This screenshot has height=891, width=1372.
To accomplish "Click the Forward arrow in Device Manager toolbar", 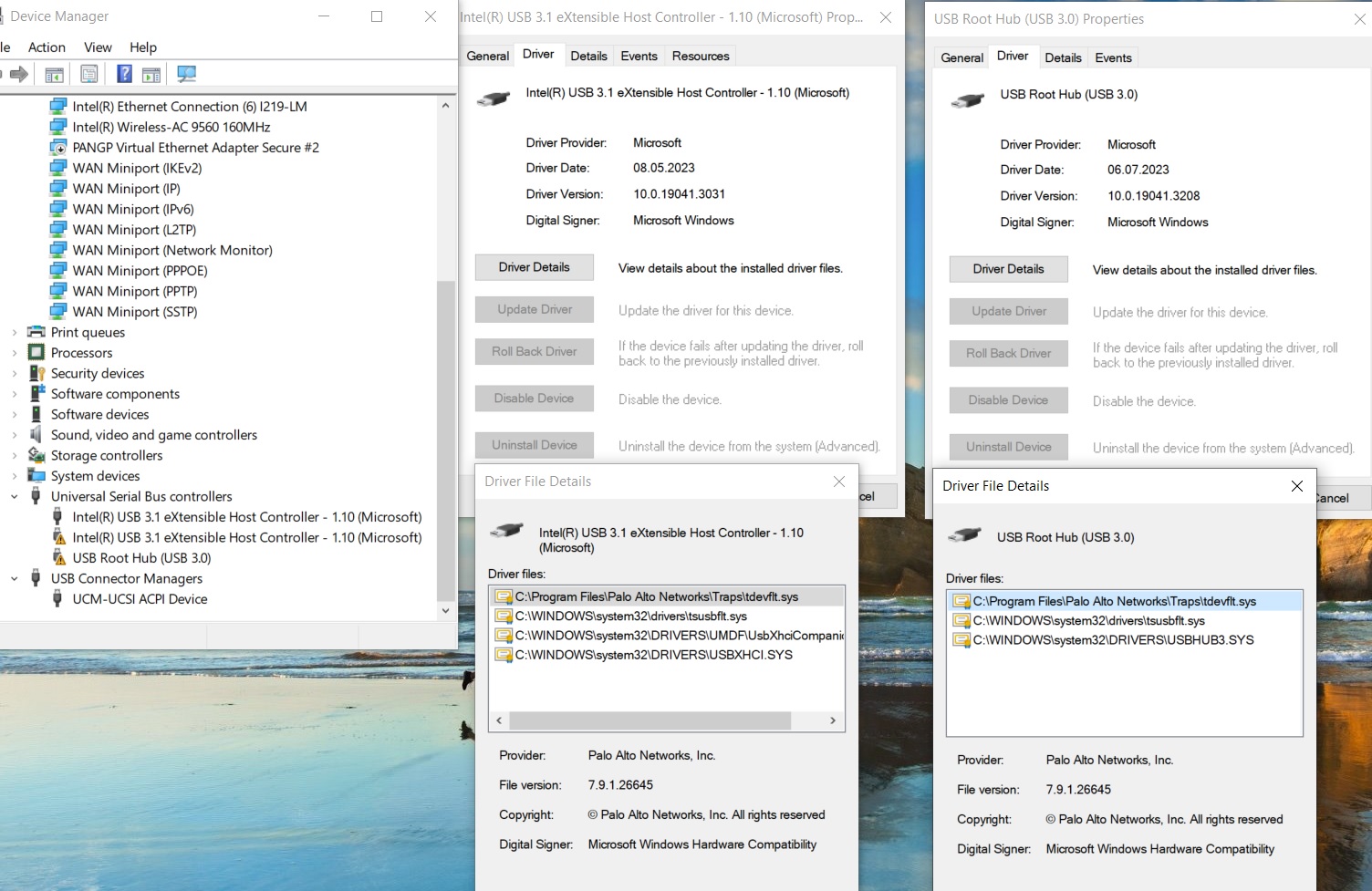I will (19, 74).
